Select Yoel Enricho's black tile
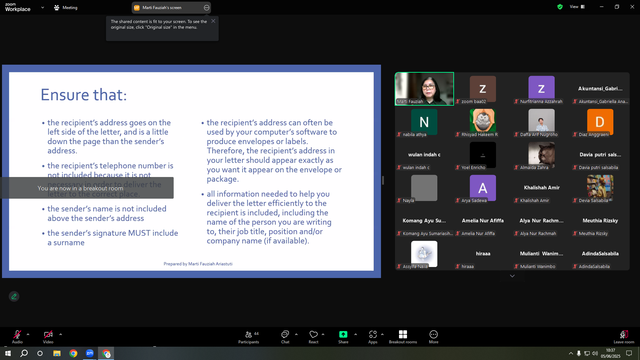The height and width of the screenshot is (360, 640). point(482,155)
